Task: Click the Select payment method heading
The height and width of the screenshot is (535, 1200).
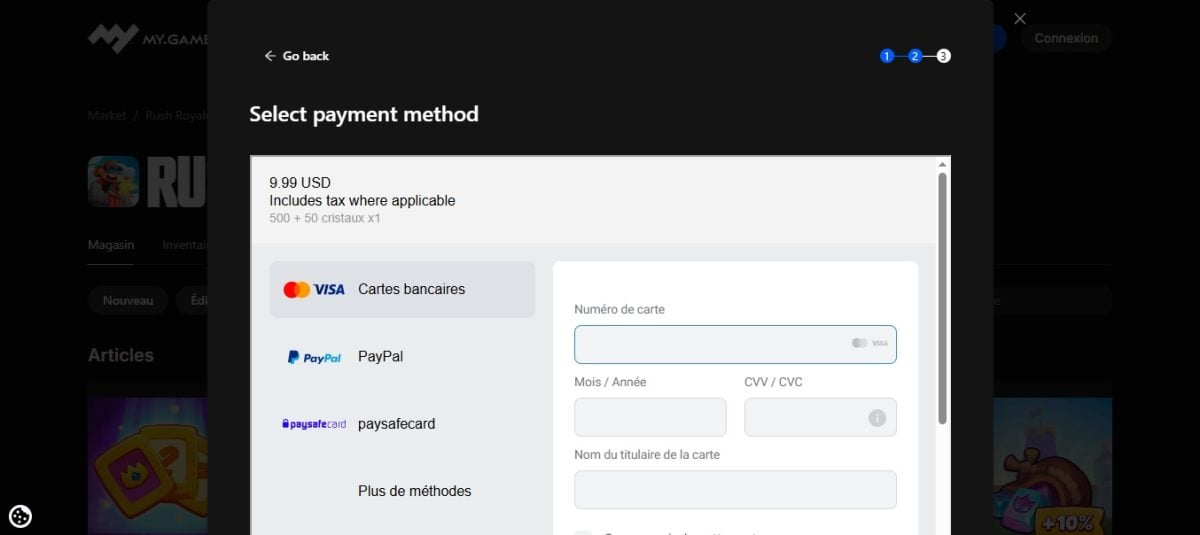Action: point(364,114)
